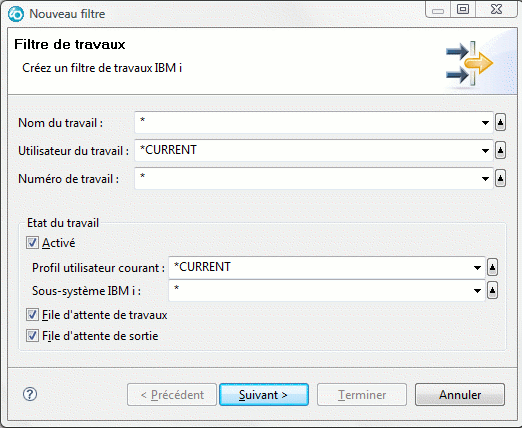Viewport: 522px width, 428px height.
Task: Click the filter arrows banner image
Action: pyautogui.click(x=469, y=63)
